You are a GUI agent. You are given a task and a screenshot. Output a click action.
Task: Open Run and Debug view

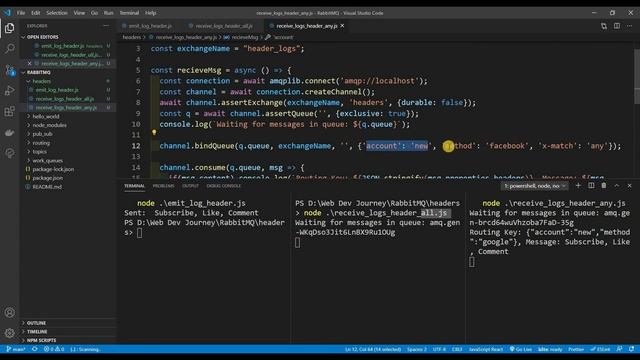(9, 91)
